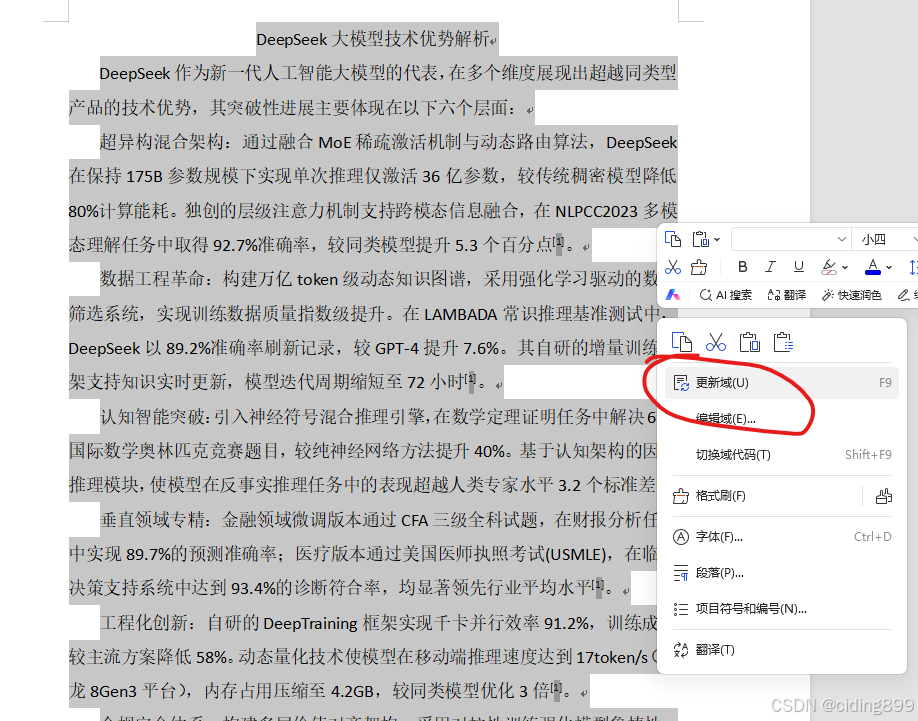Apply the text highlight pen
The height and width of the screenshot is (721, 918).
pos(828,267)
